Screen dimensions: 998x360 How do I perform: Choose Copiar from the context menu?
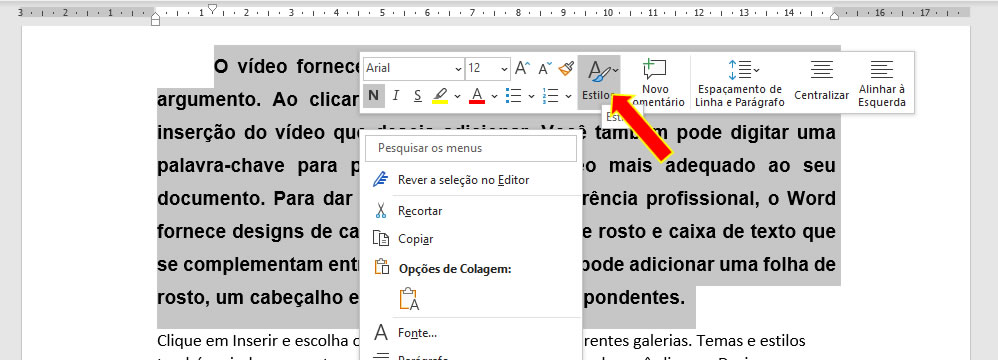(x=470, y=239)
